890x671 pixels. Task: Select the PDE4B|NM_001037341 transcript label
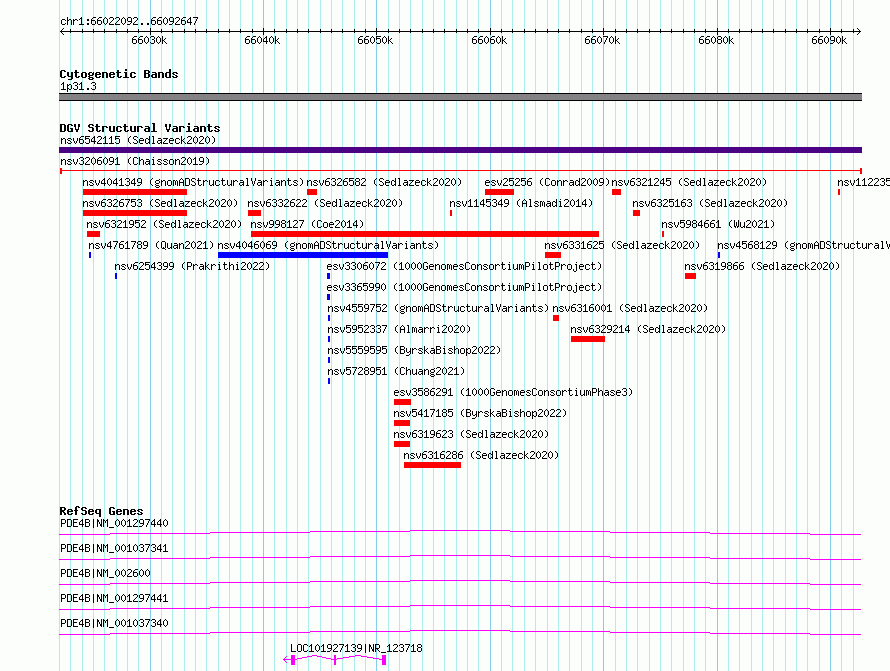coord(114,548)
